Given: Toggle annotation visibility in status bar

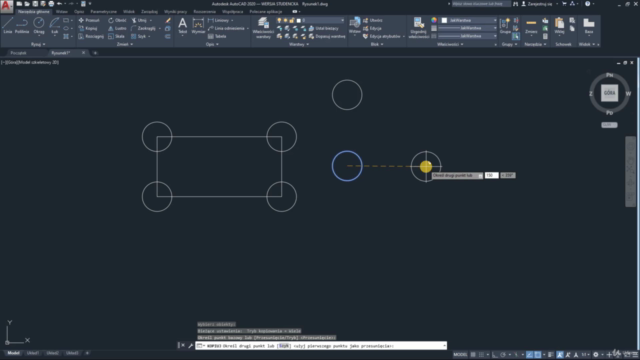Looking at the screenshot, I should tap(560, 354).
